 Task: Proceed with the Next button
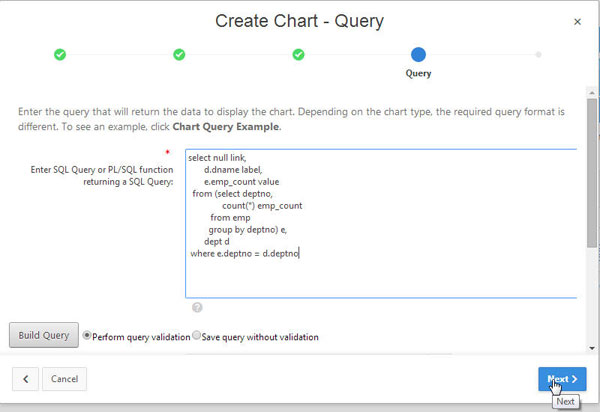click(562, 379)
